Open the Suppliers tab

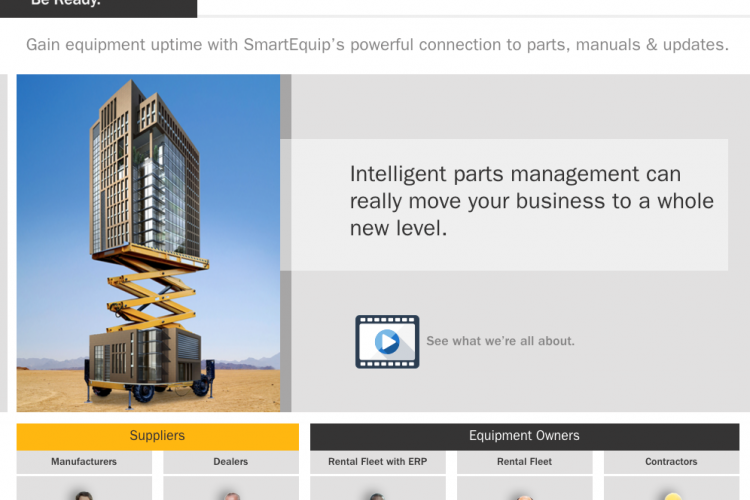tap(157, 436)
